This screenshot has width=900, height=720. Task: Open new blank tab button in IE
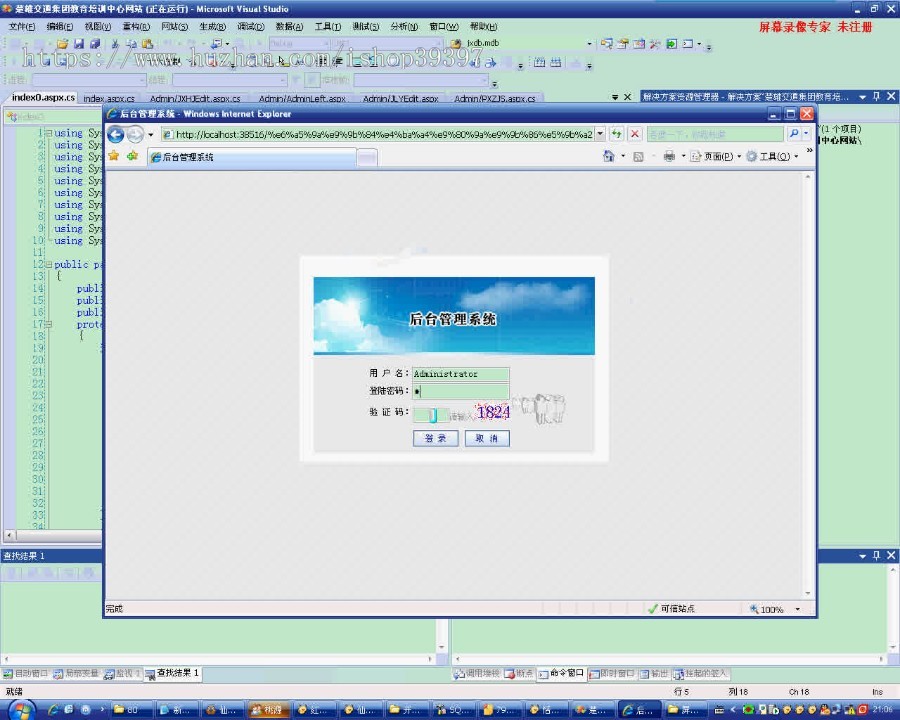click(x=367, y=157)
